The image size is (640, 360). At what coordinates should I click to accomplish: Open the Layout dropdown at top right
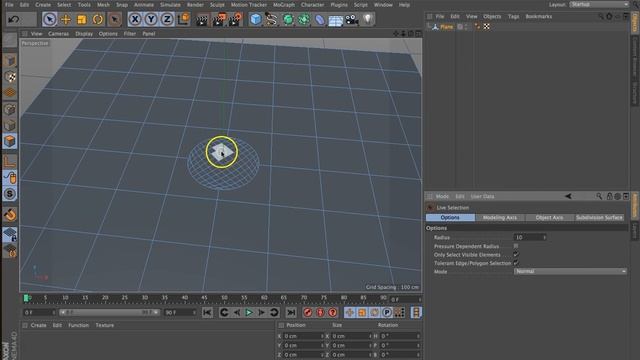(599, 4)
